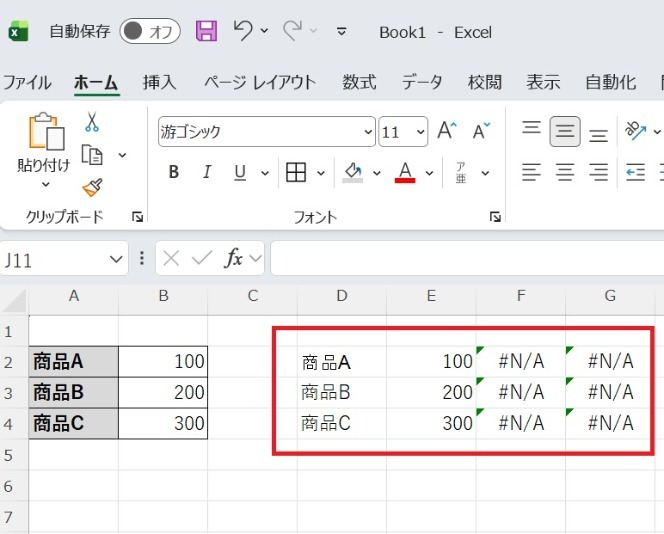Viewport: 664px width, 534px height.
Task: Click the Copy icon
Action: [92, 155]
